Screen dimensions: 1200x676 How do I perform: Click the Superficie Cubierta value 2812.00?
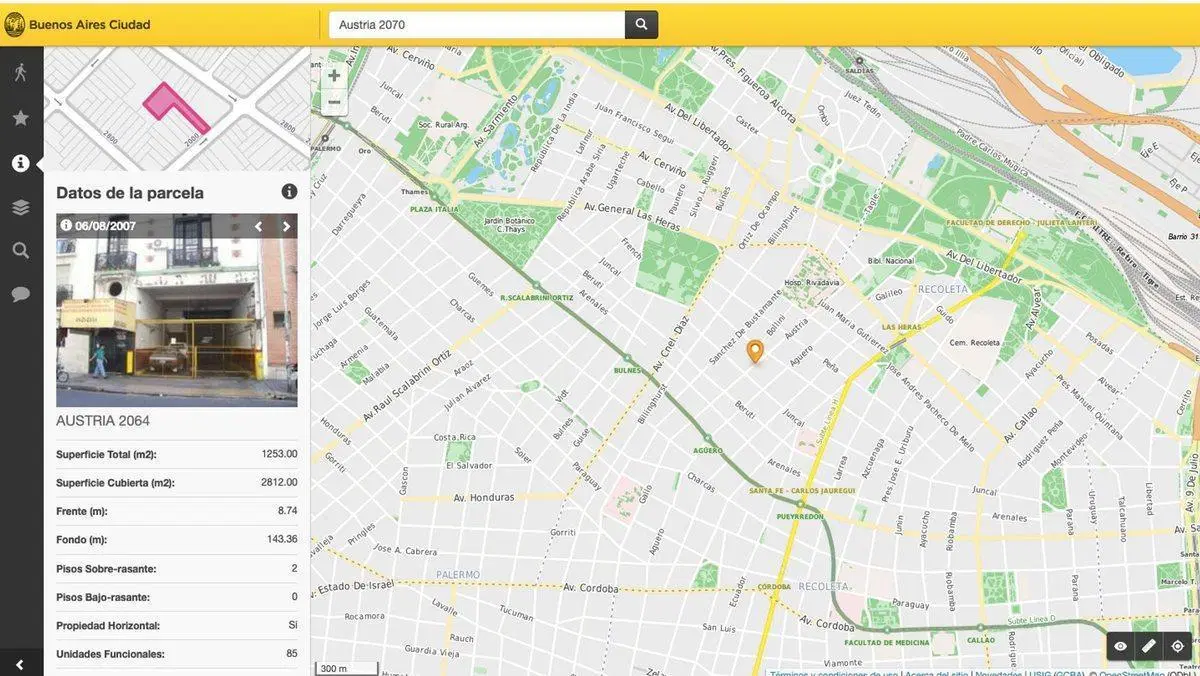click(279, 482)
